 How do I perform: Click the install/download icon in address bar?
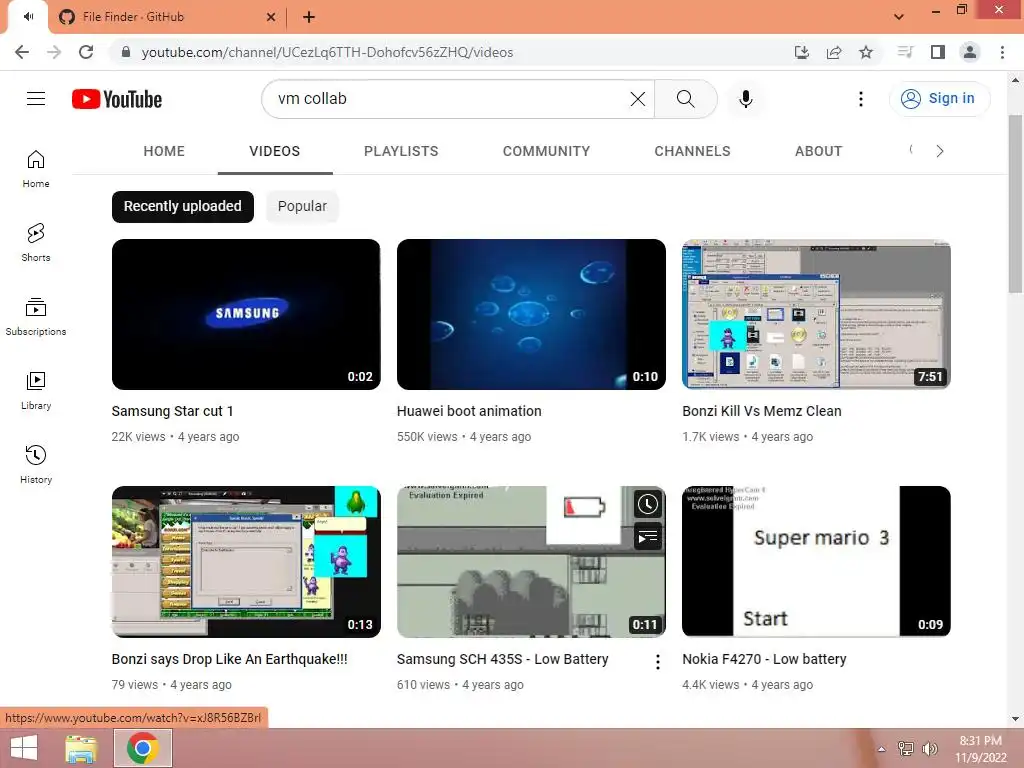click(x=802, y=52)
